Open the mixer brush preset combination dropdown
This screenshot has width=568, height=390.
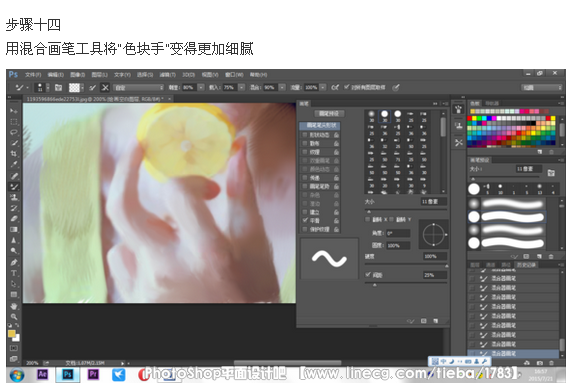pyautogui.click(x=138, y=88)
